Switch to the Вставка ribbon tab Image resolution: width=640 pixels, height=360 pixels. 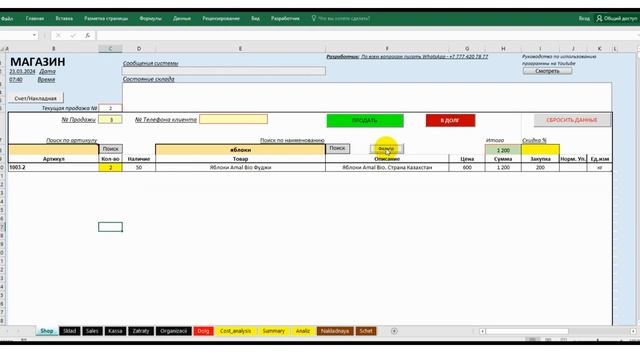pos(64,18)
